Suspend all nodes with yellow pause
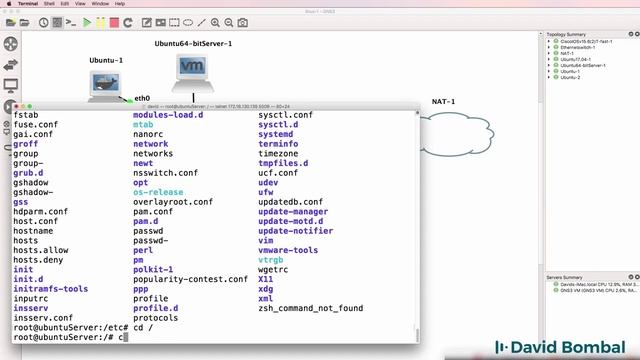Screen dimensions: 640x360 click(x=100, y=23)
